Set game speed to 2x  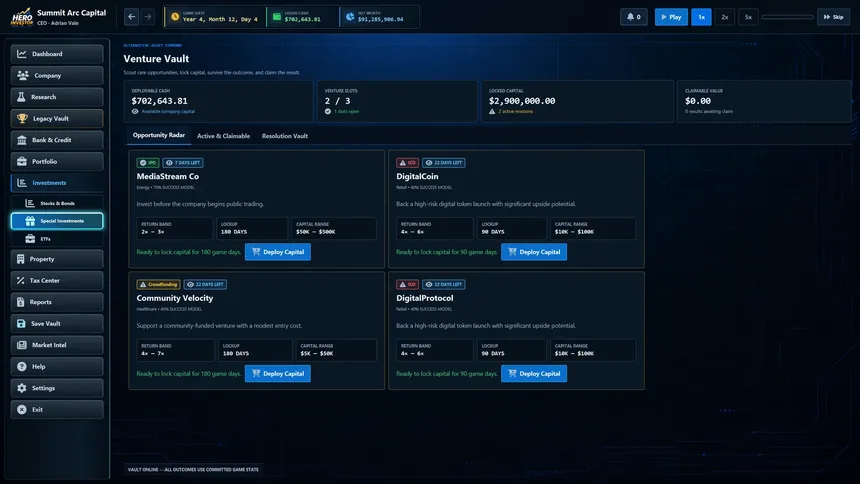(x=725, y=17)
